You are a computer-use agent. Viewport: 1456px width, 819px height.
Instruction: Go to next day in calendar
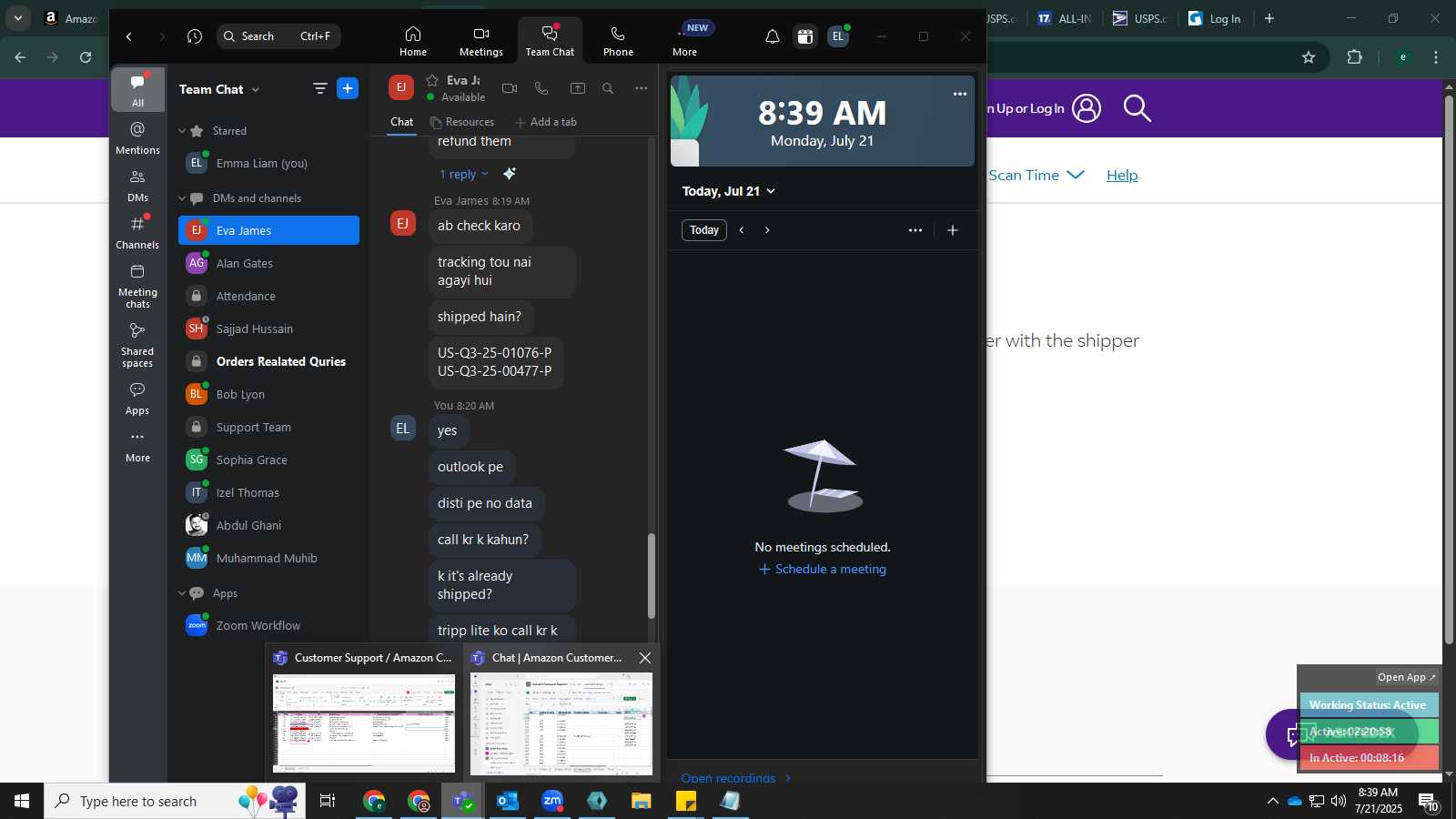click(767, 230)
